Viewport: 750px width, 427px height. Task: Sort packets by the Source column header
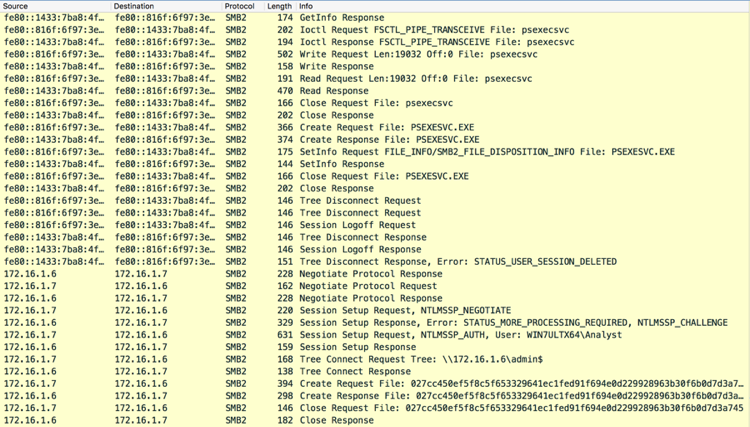coord(55,6)
